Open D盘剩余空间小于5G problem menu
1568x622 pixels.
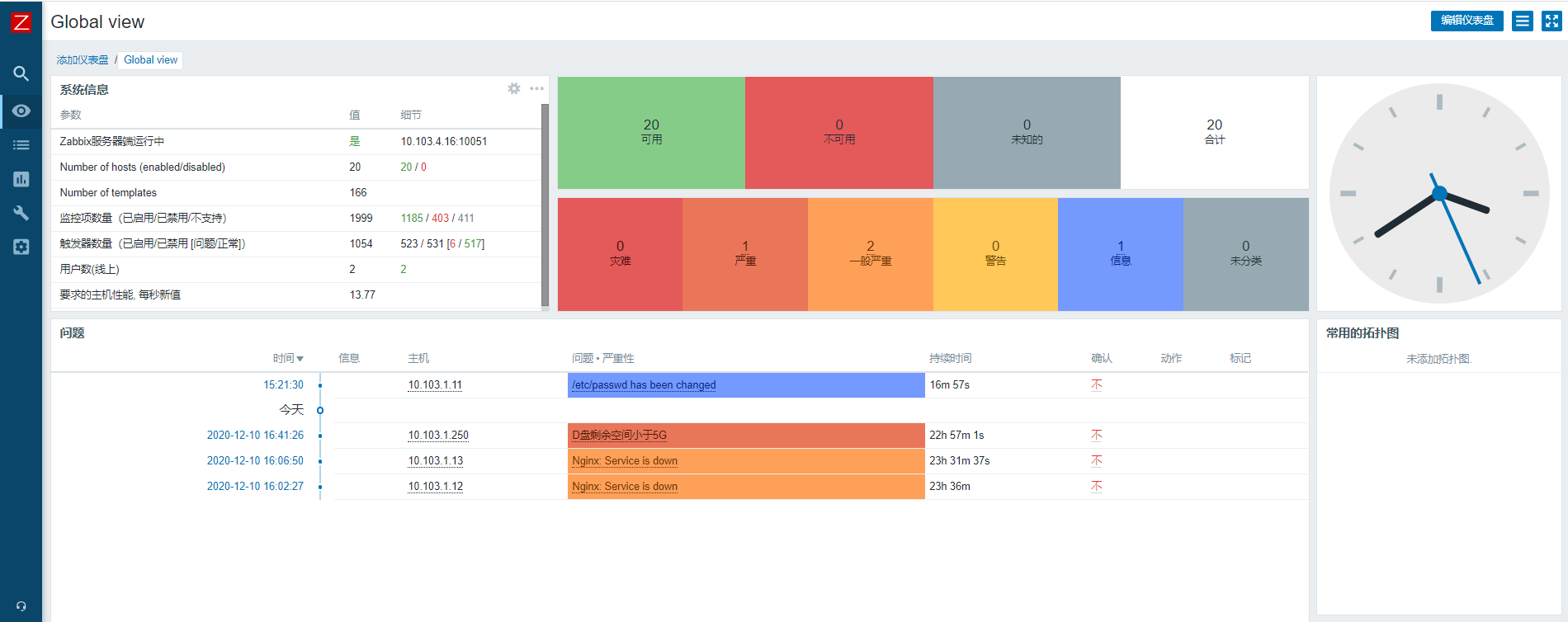pos(619,436)
